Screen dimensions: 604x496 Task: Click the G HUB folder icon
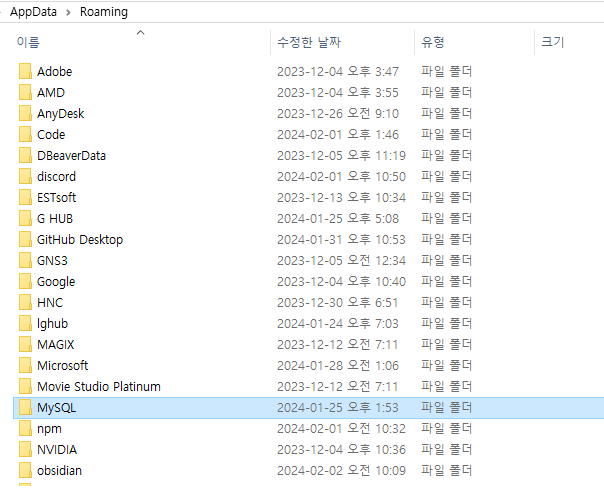coord(25,218)
